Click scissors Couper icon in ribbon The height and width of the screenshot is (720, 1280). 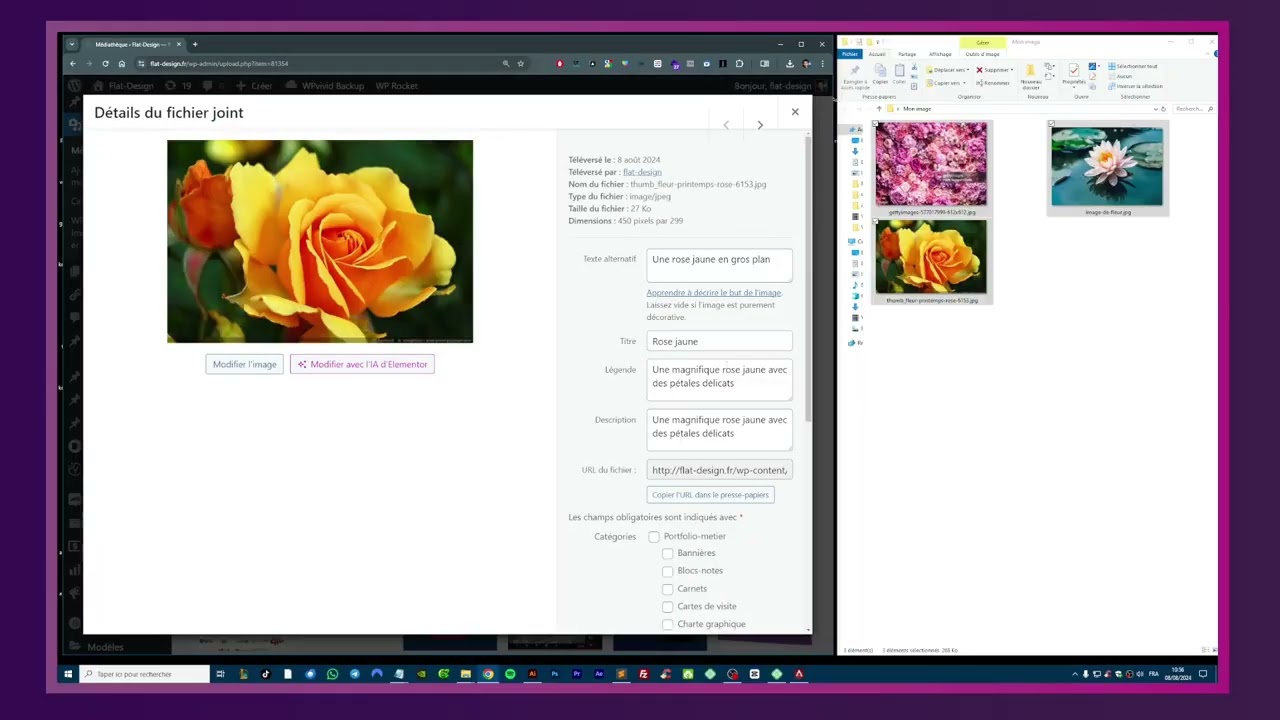click(914, 66)
